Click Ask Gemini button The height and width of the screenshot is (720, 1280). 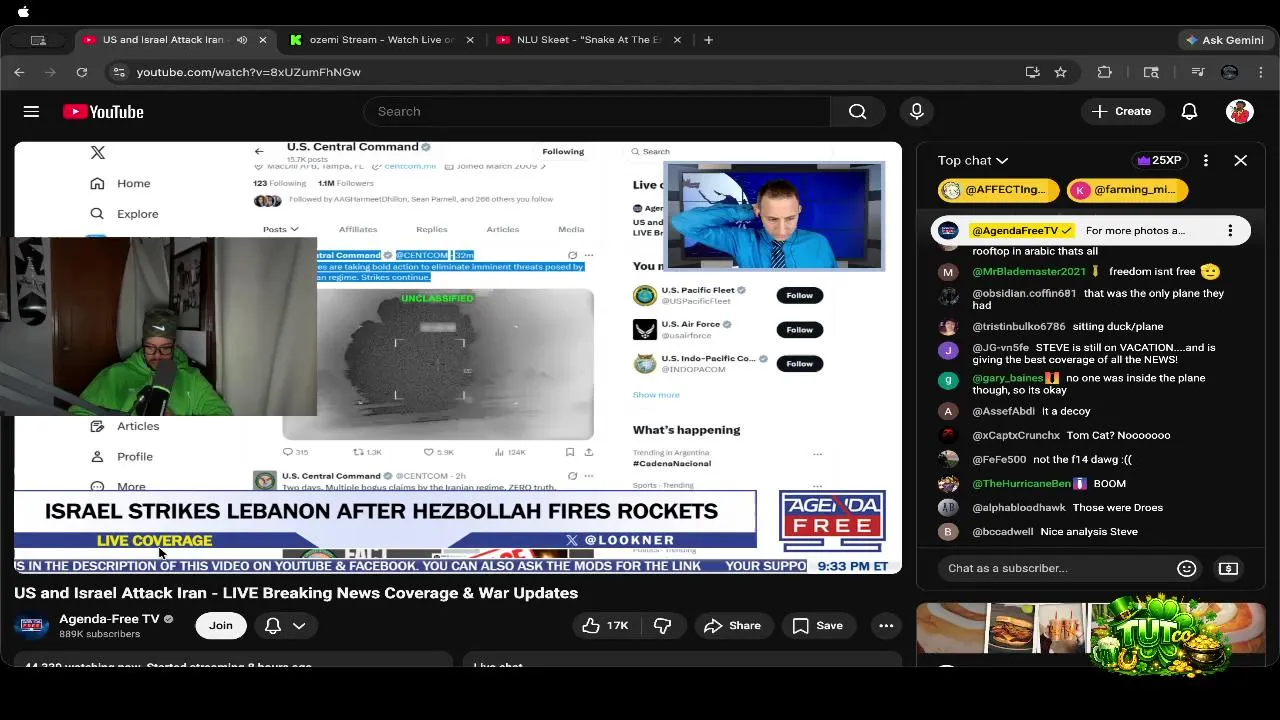(1224, 40)
